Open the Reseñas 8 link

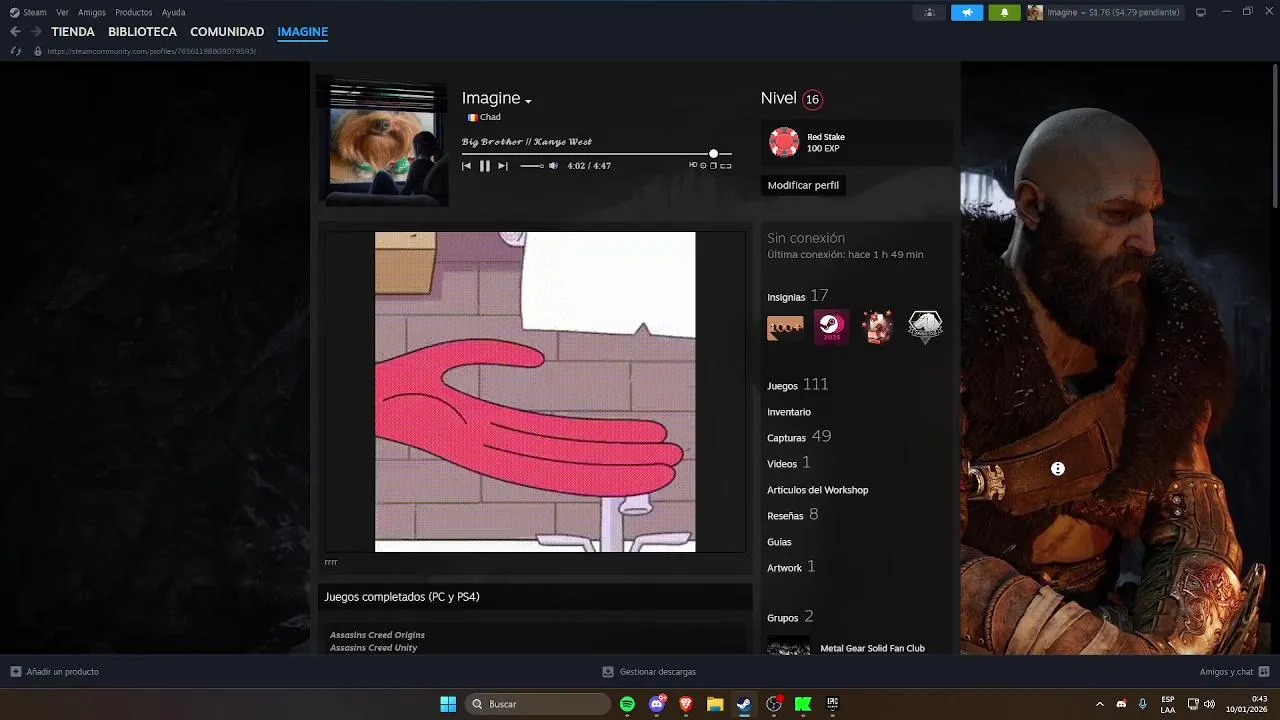(793, 515)
